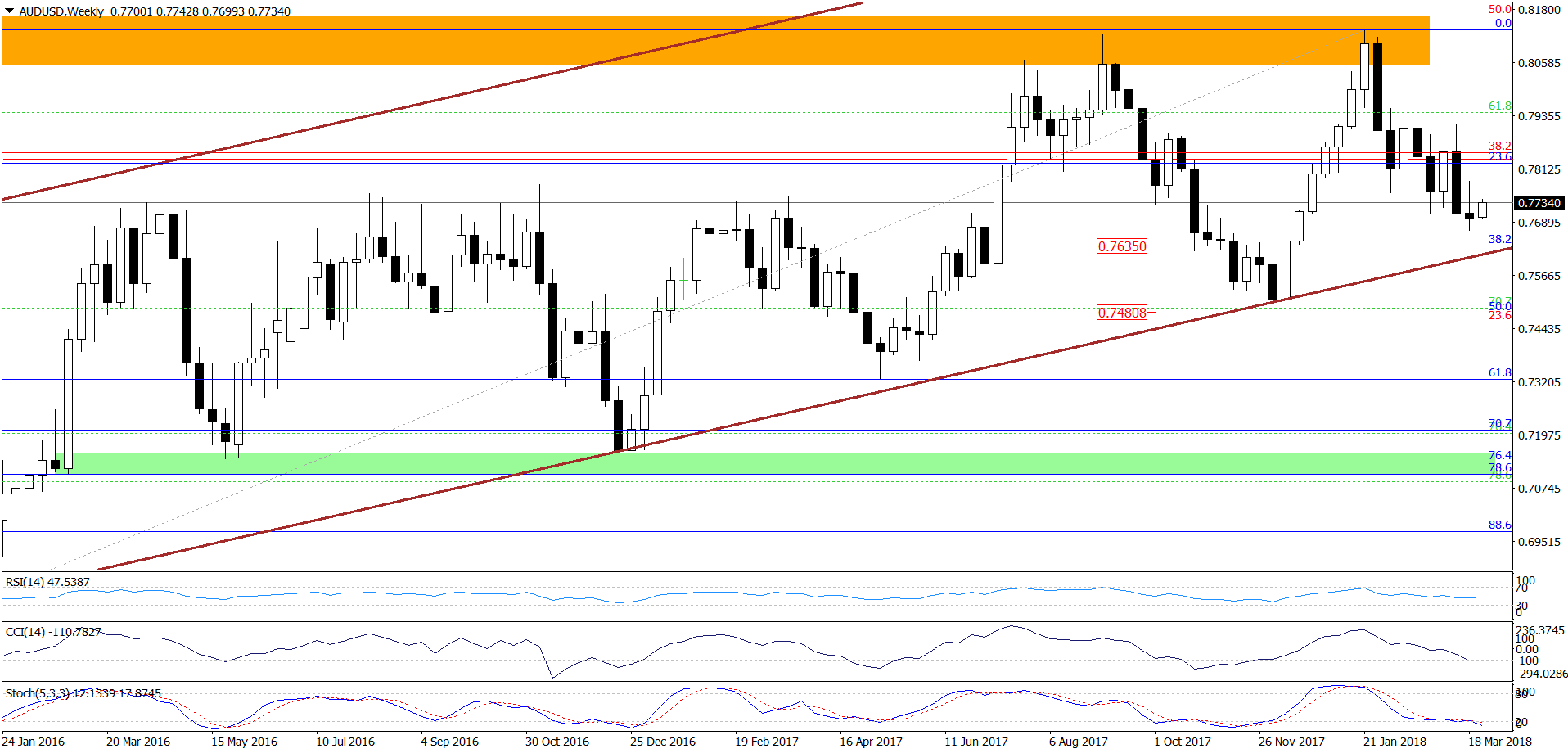Click the 10 Jul 2016 date label
The height and width of the screenshot is (753, 1568).
345,742
